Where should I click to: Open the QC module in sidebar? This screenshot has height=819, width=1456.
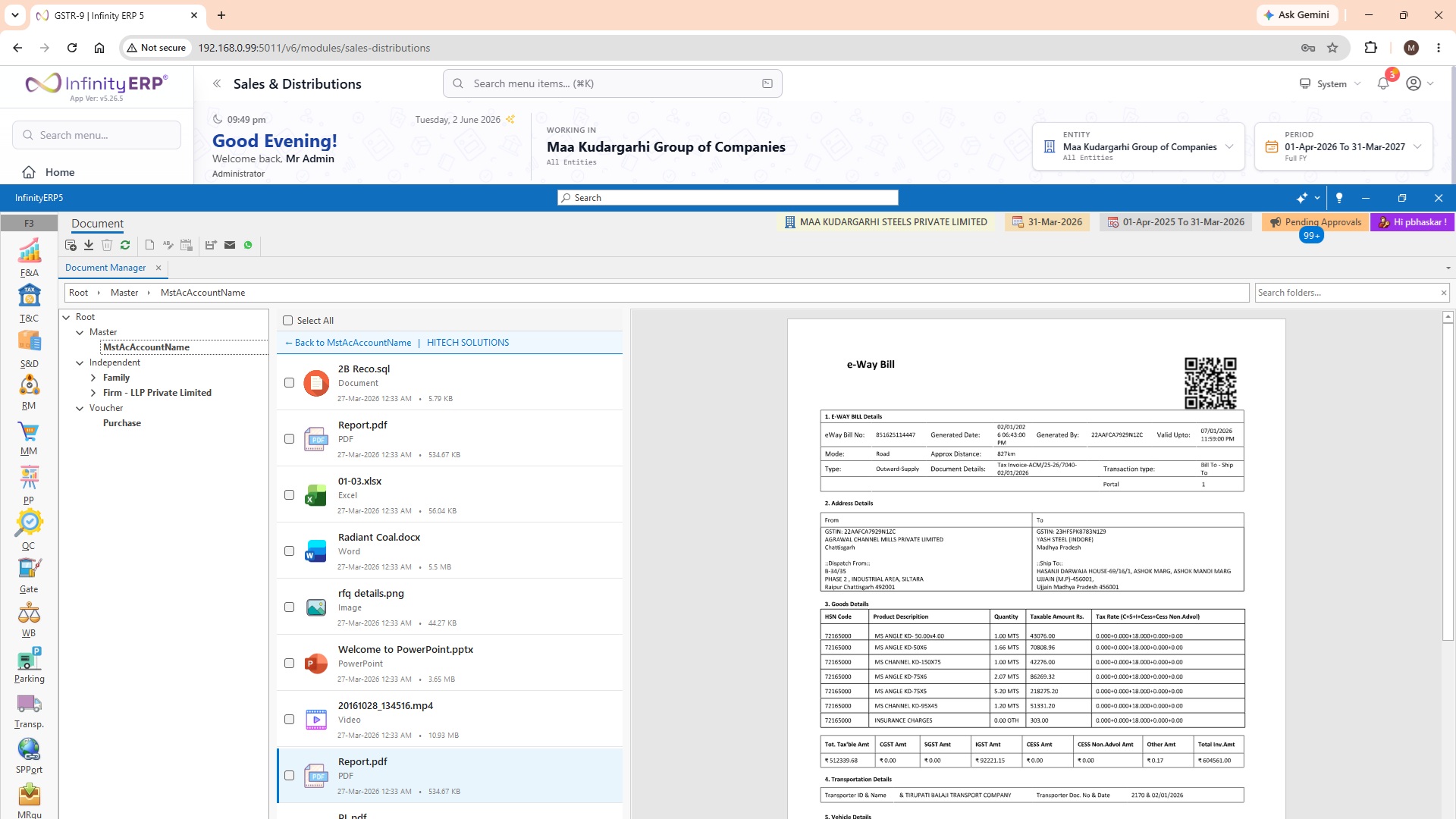[29, 530]
